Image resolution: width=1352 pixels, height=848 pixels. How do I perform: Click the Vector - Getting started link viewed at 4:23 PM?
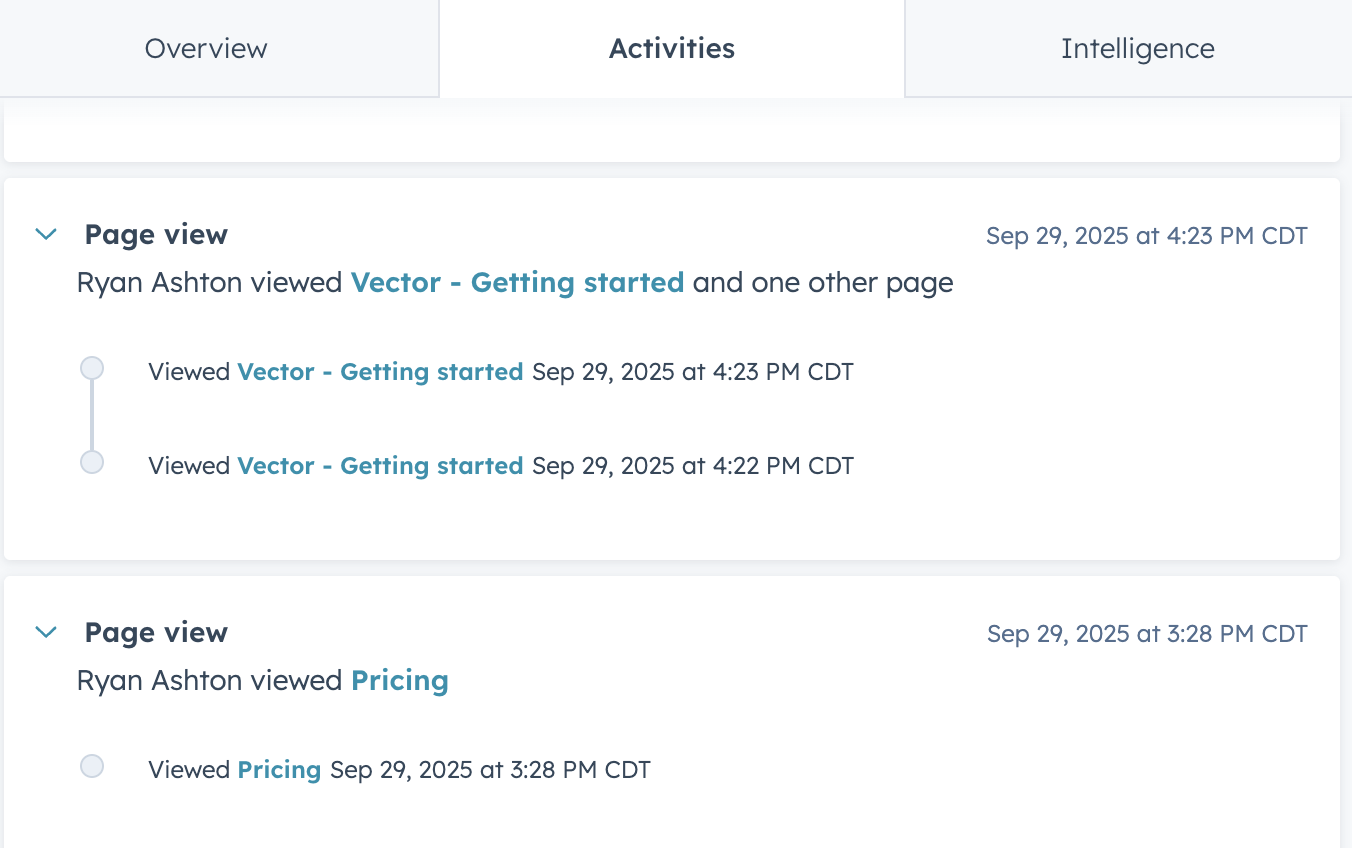380,372
